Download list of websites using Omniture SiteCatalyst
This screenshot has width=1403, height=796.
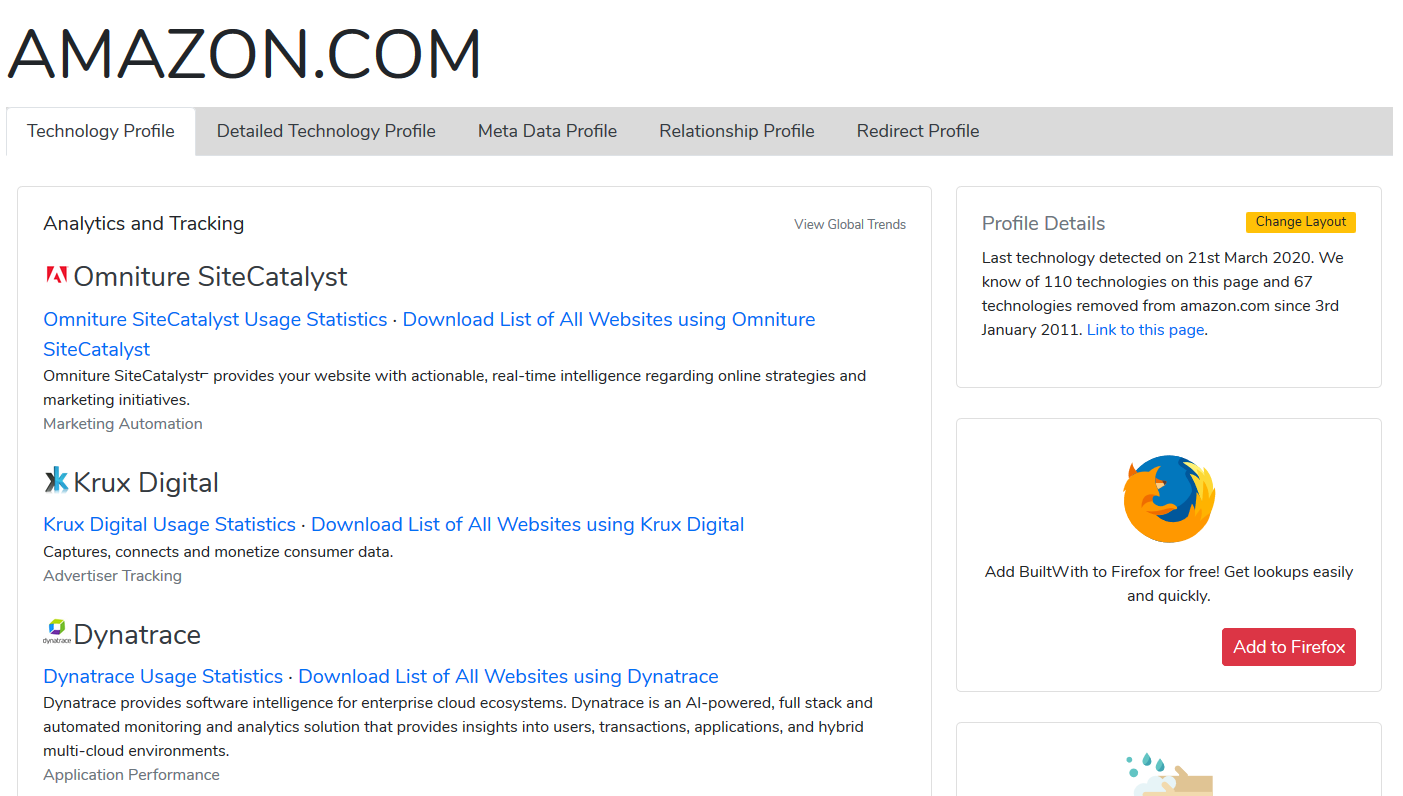pos(429,334)
